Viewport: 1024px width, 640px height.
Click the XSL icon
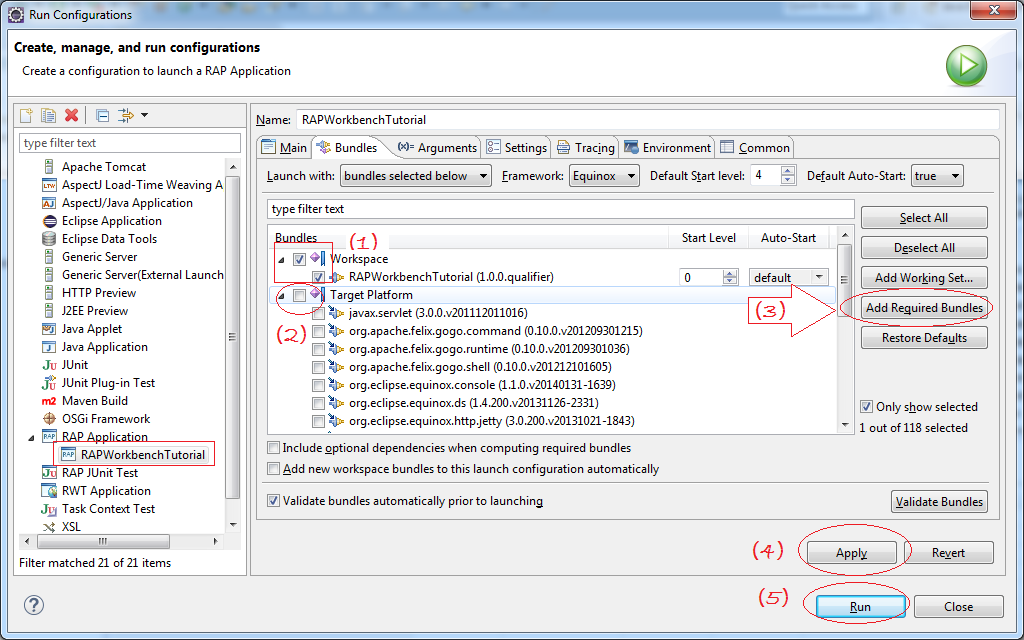coord(49,527)
